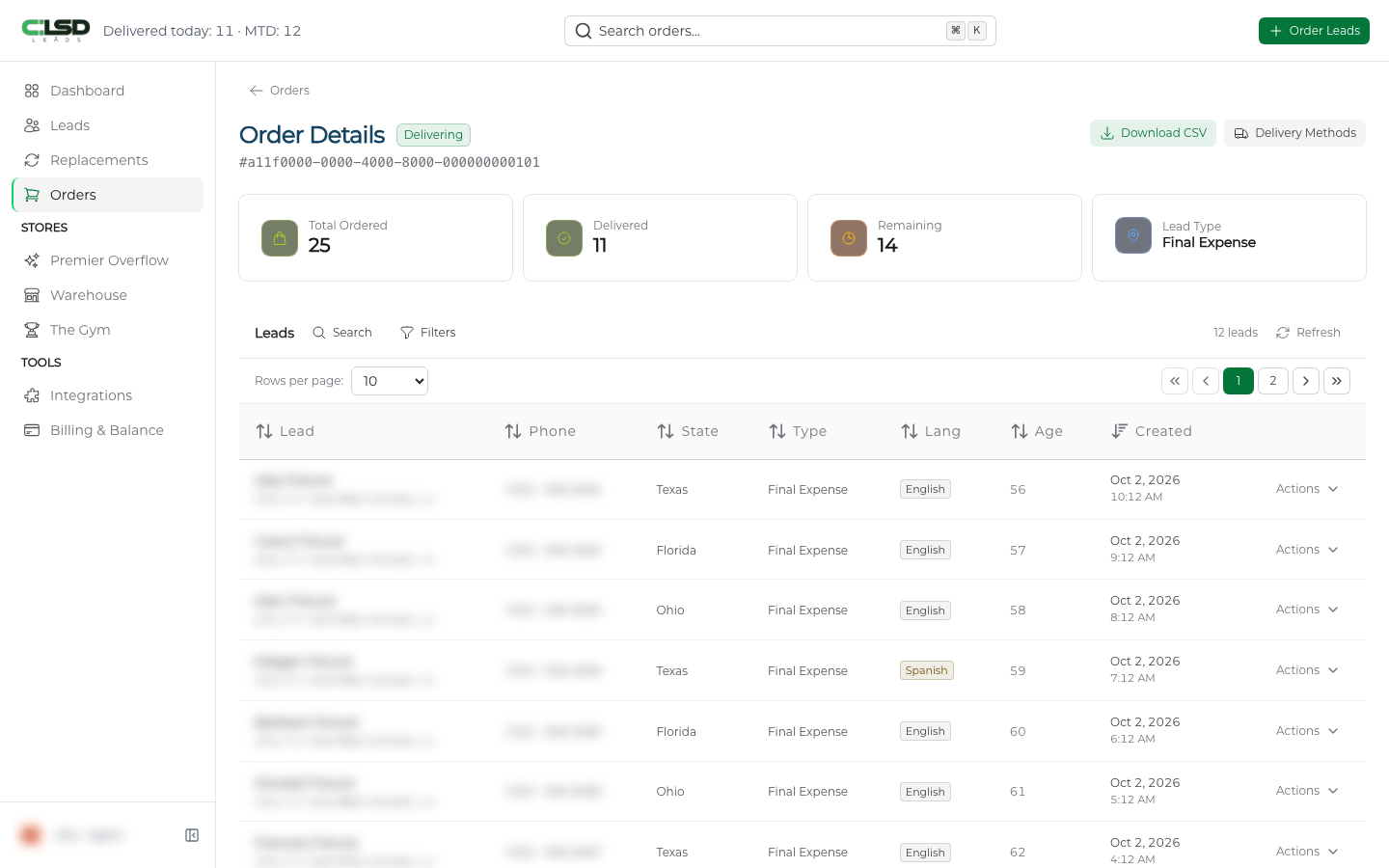
Task: Refresh the leads table
Action: (x=1308, y=333)
